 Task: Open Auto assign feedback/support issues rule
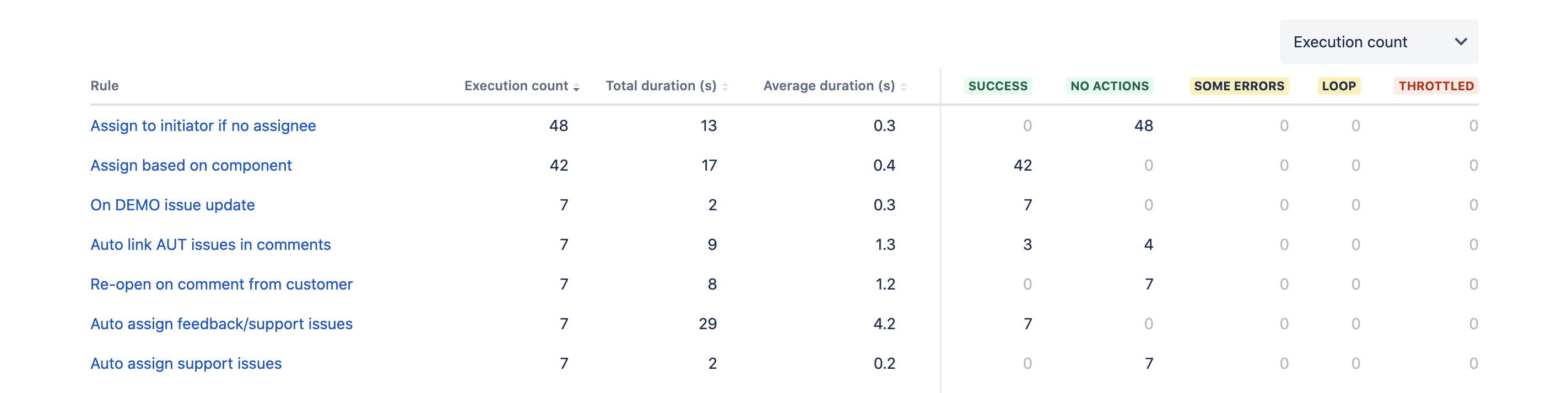tap(221, 324)
